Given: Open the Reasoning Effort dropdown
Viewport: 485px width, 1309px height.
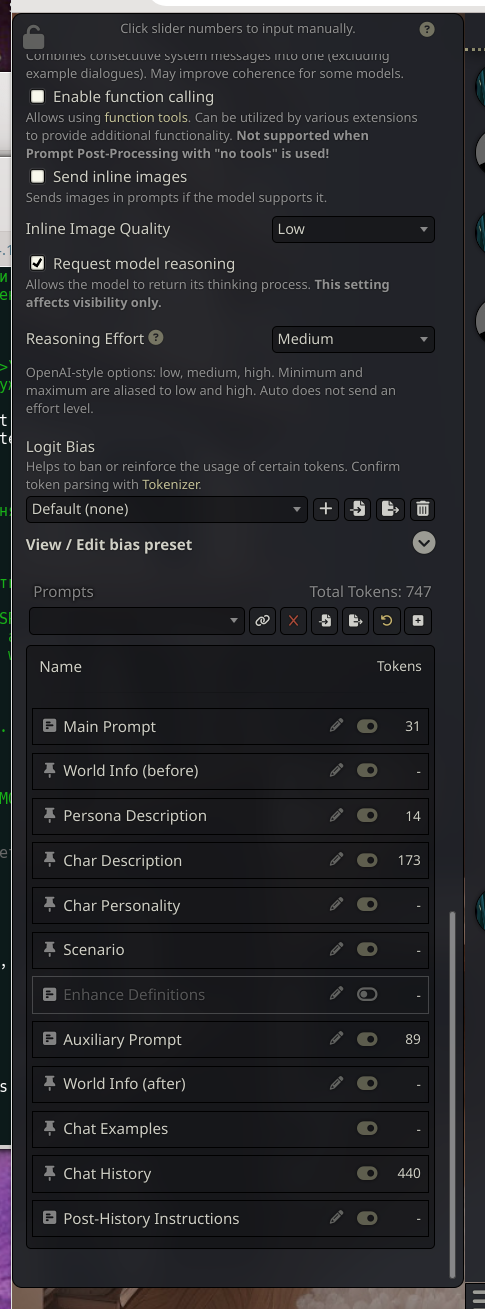Looking at the screenshot, I should tap(353, 339).
